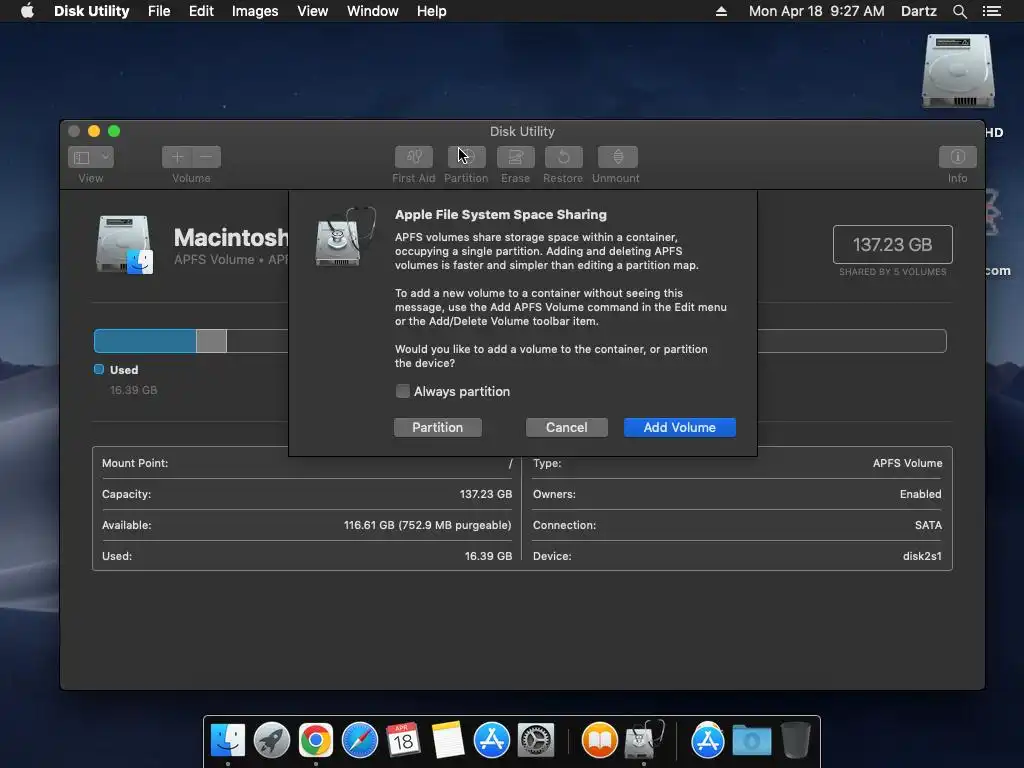The height and width of the screenshot is (768, 1024).
Task: Click the Spotlight search icon
Action: pyautogui.click(x=959, y=11)
